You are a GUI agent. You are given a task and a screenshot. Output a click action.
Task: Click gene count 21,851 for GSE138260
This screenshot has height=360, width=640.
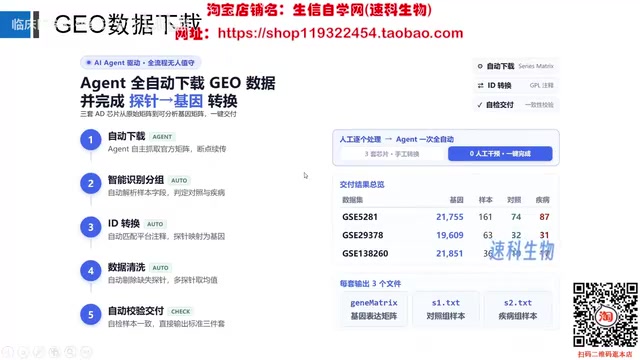pos(449,253)
